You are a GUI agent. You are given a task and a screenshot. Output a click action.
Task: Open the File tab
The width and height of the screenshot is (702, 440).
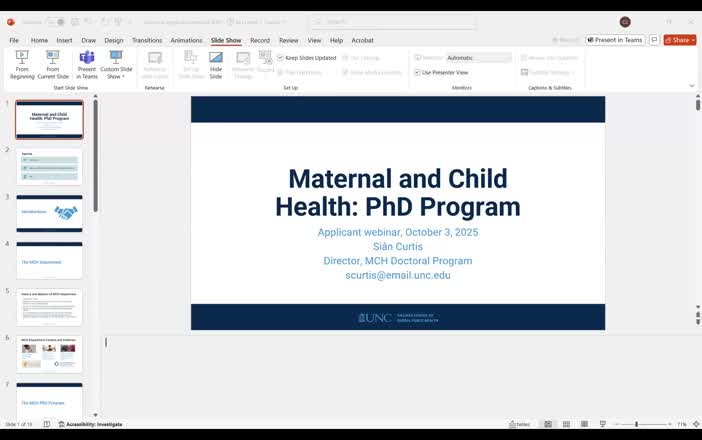14,40
